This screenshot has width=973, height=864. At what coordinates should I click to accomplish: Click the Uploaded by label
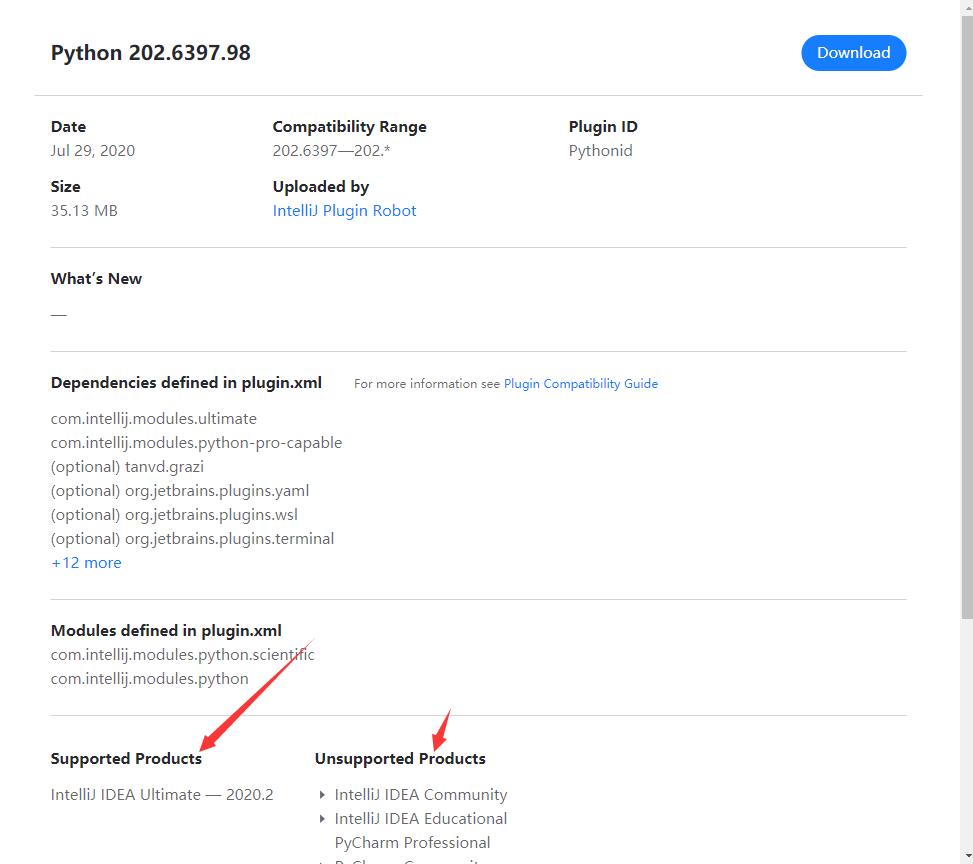click(321, 187)
